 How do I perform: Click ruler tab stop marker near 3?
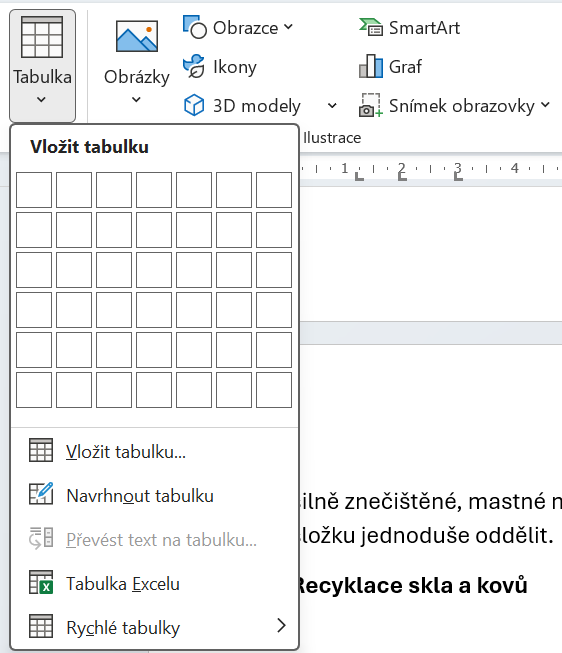[458, 177]
